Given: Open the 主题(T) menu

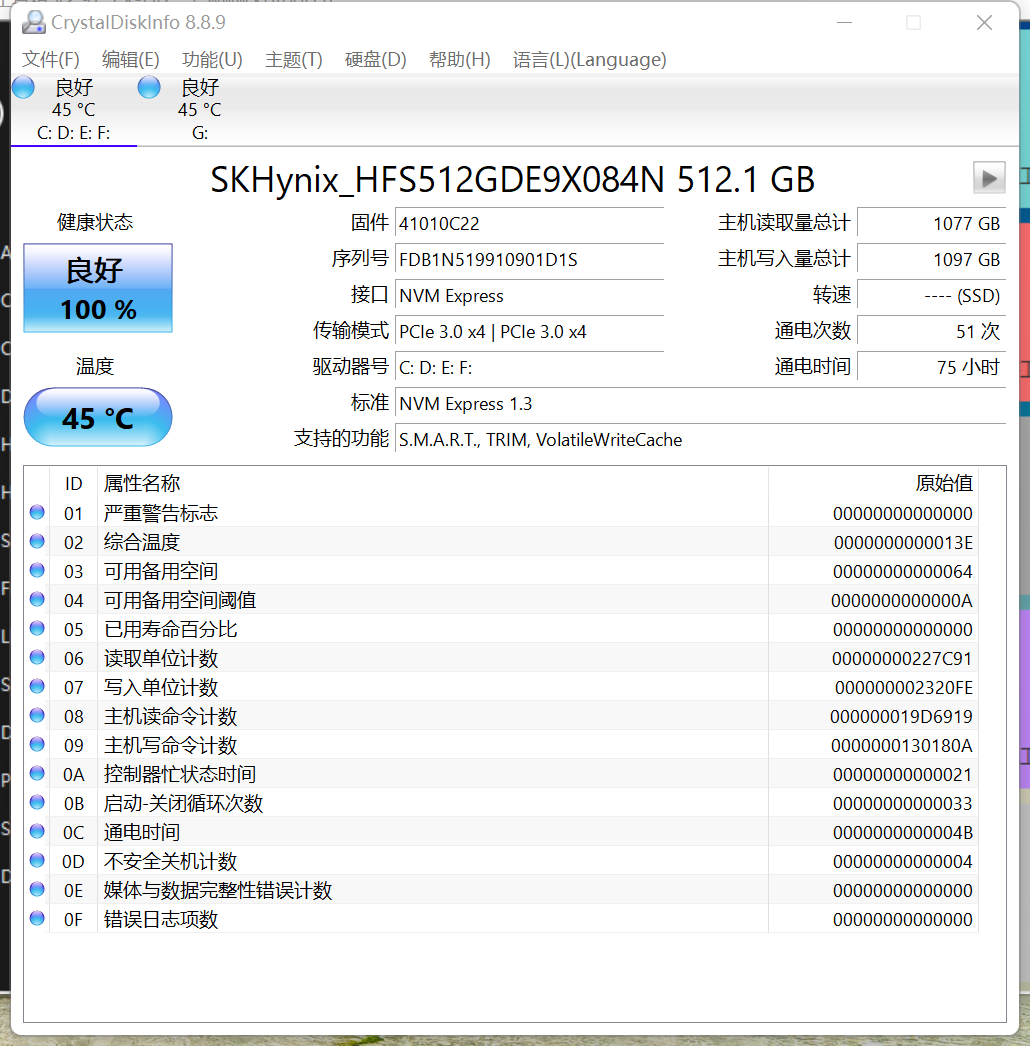Looking at the screenshot, I should pyautogui.click(x=294, y=60).
